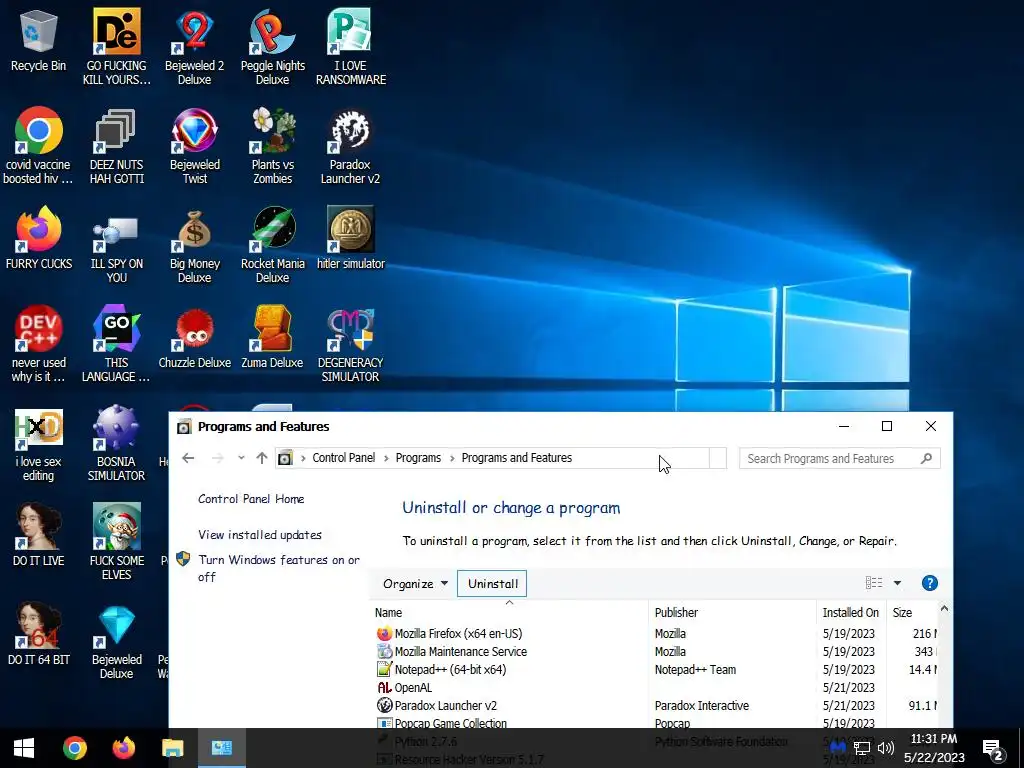Open File Explorer from the taskbar
This screenshot has width=1024, height=768.
click(173, 748)
